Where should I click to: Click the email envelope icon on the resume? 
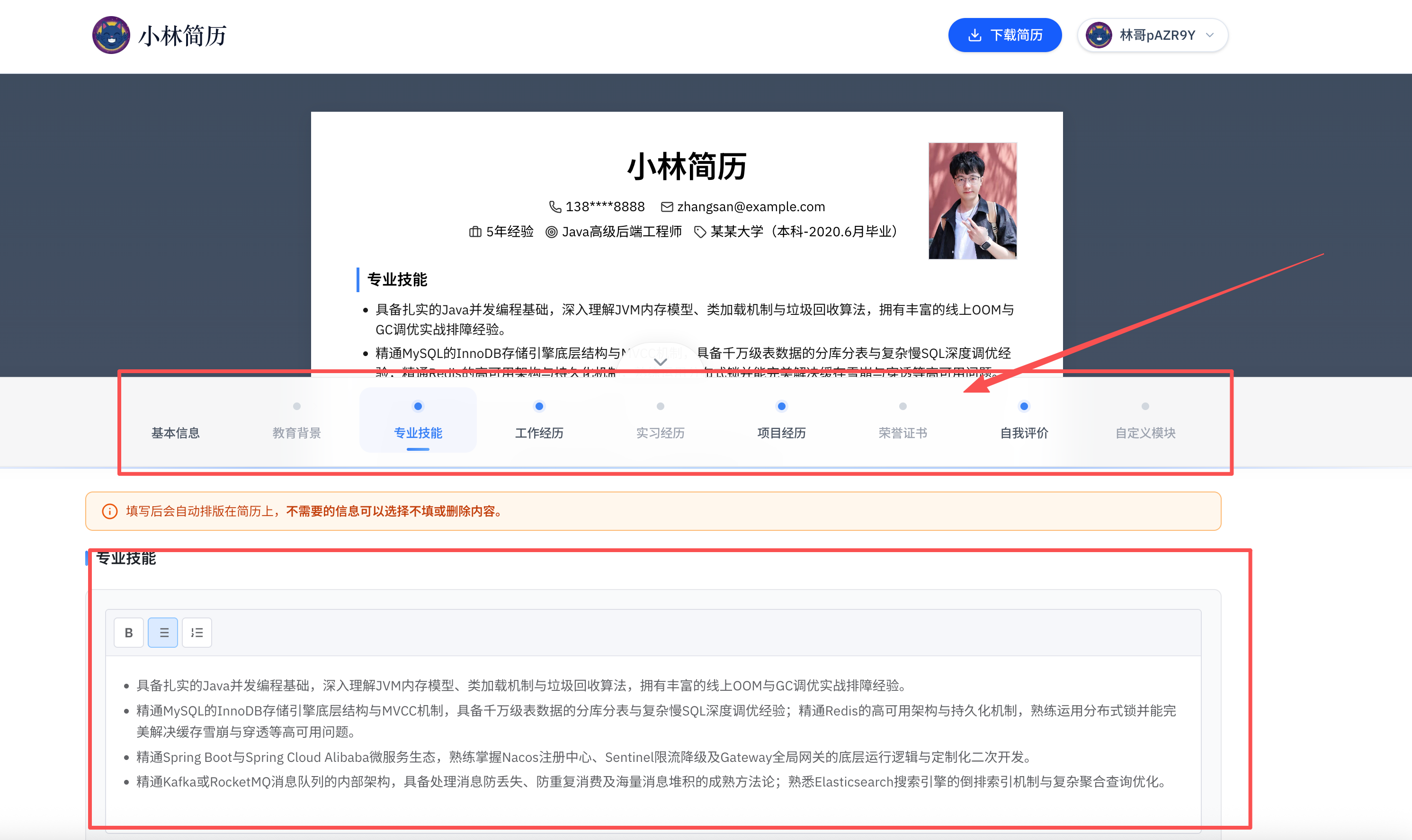point(667,207)
